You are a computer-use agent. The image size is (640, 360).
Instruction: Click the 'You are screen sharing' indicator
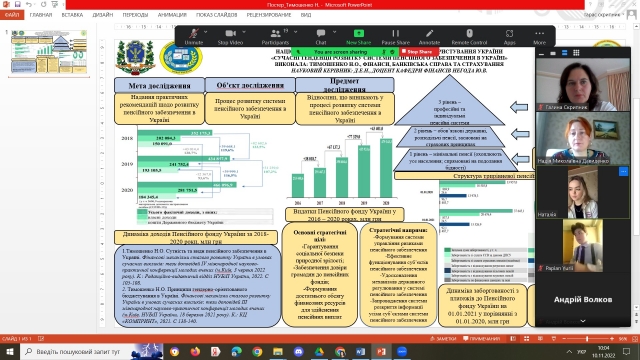tap(340, 52)
